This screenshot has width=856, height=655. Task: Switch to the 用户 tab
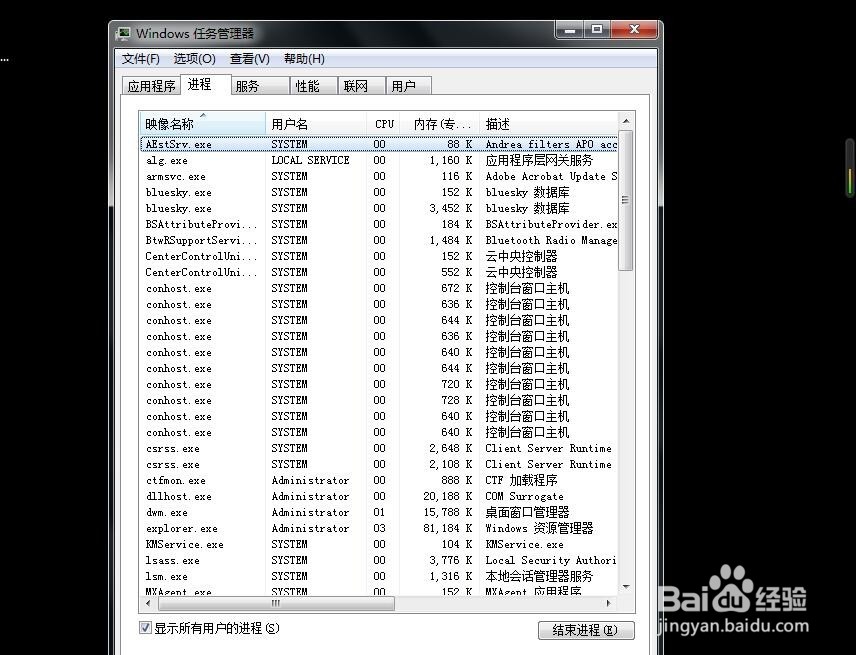tap(409, 86)
